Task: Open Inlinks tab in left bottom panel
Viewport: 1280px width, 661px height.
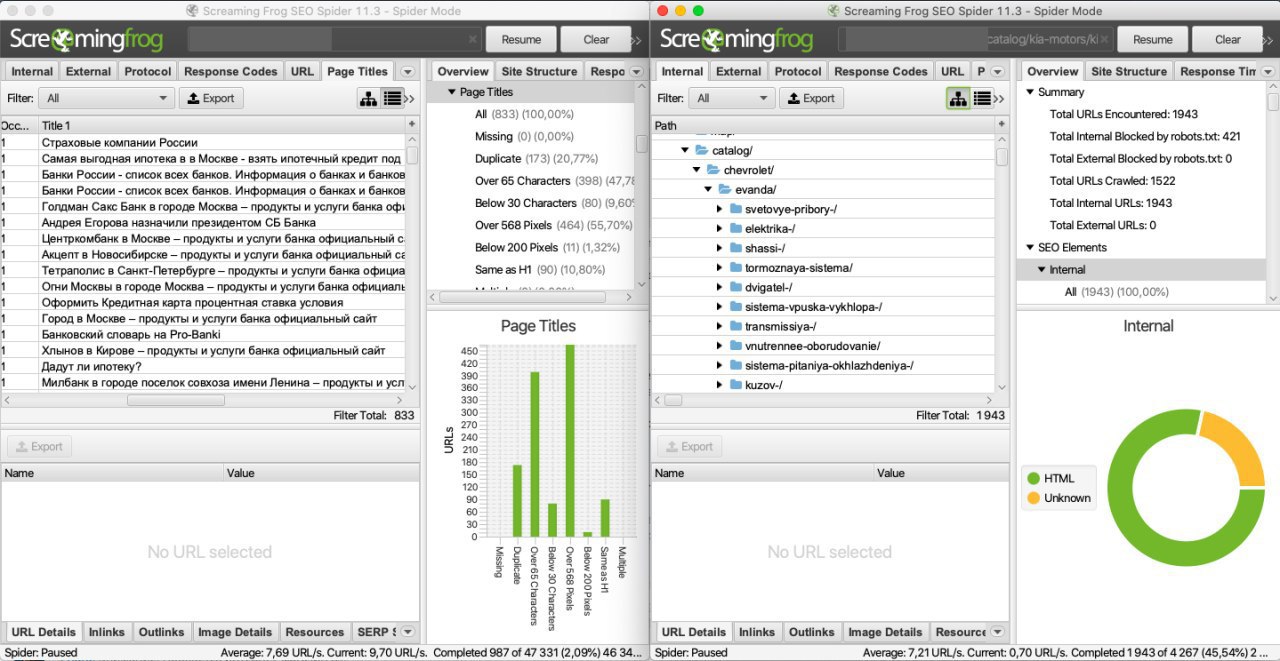Action: click(x=107, y=632)
